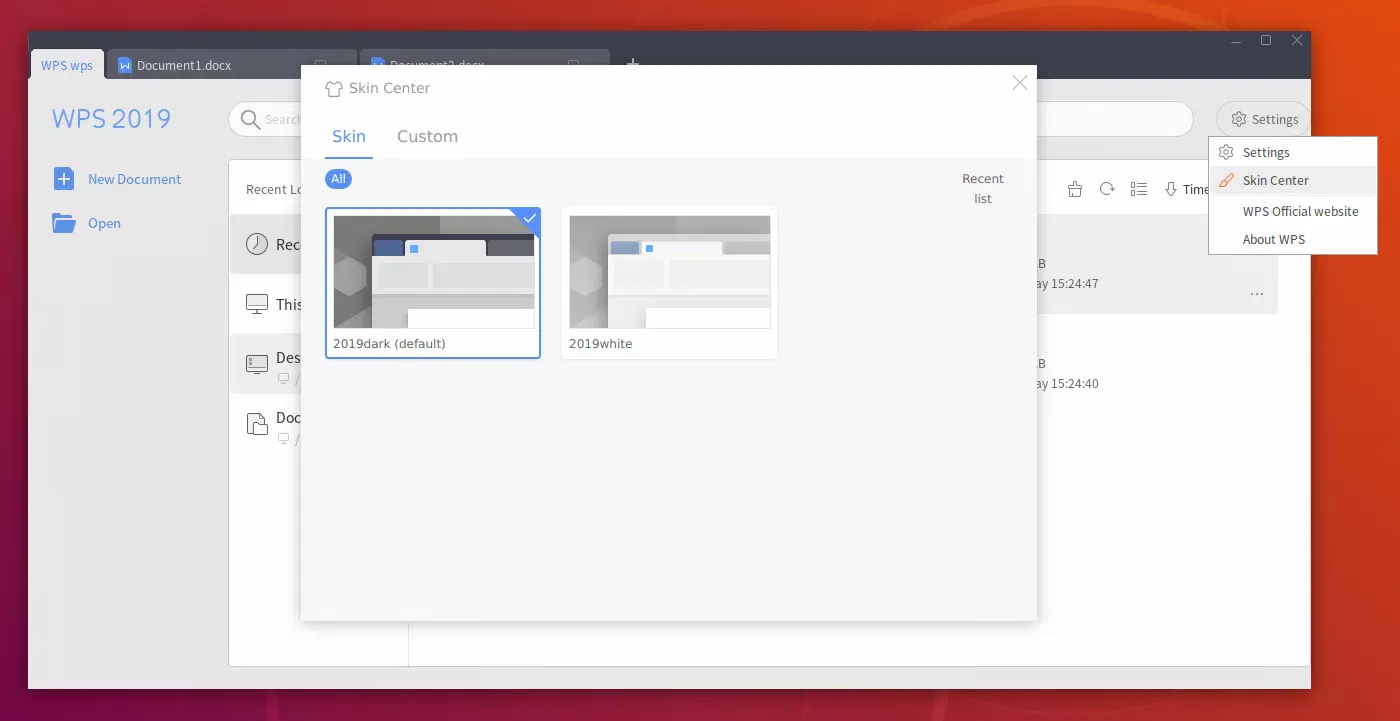Click the New Document plus icon
The image size is (1400, 721).
pyautogui.click(x=64, y=179)
